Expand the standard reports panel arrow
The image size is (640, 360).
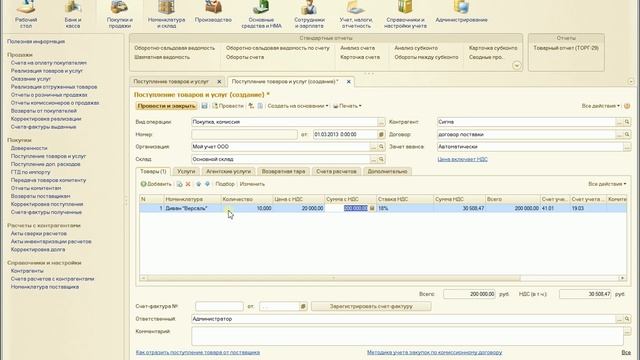[517, 65]
